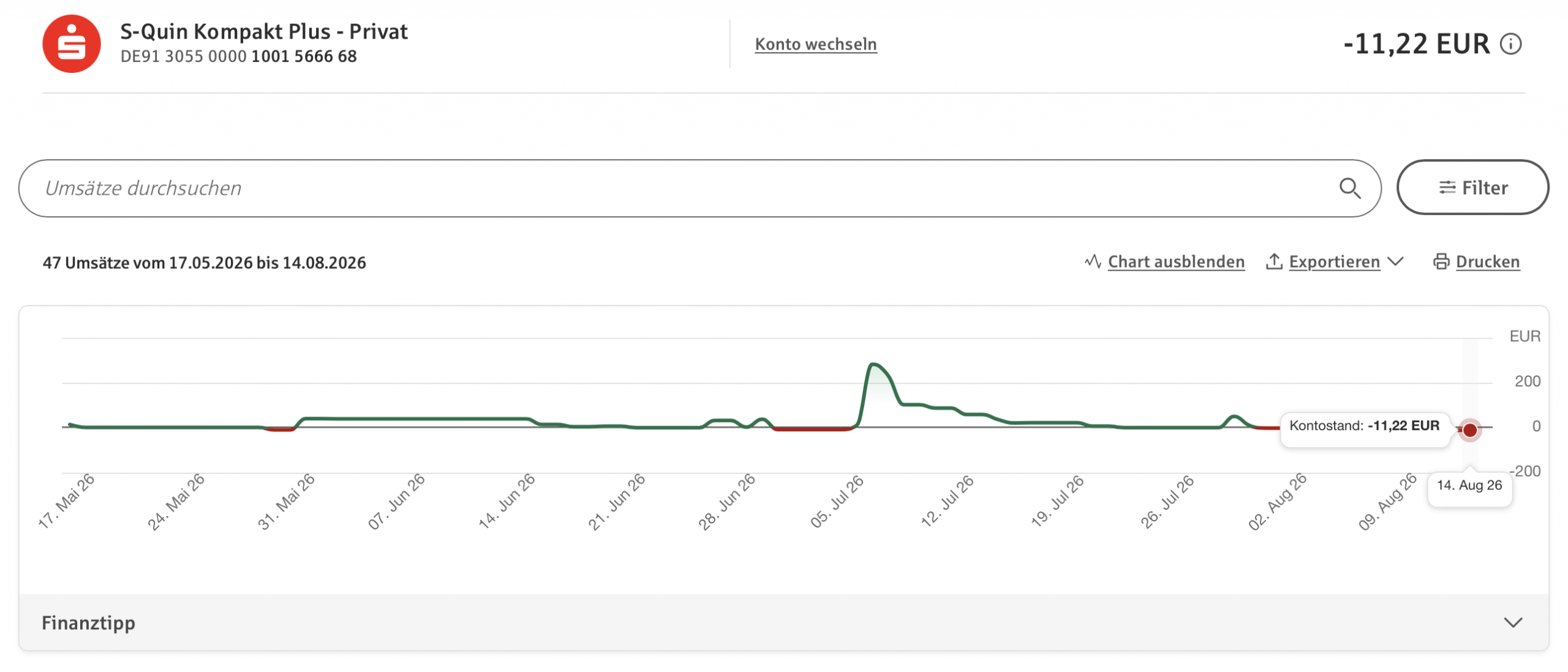
Task: Expand the Finanztipp section chevron
Action: pos(1513,623)
